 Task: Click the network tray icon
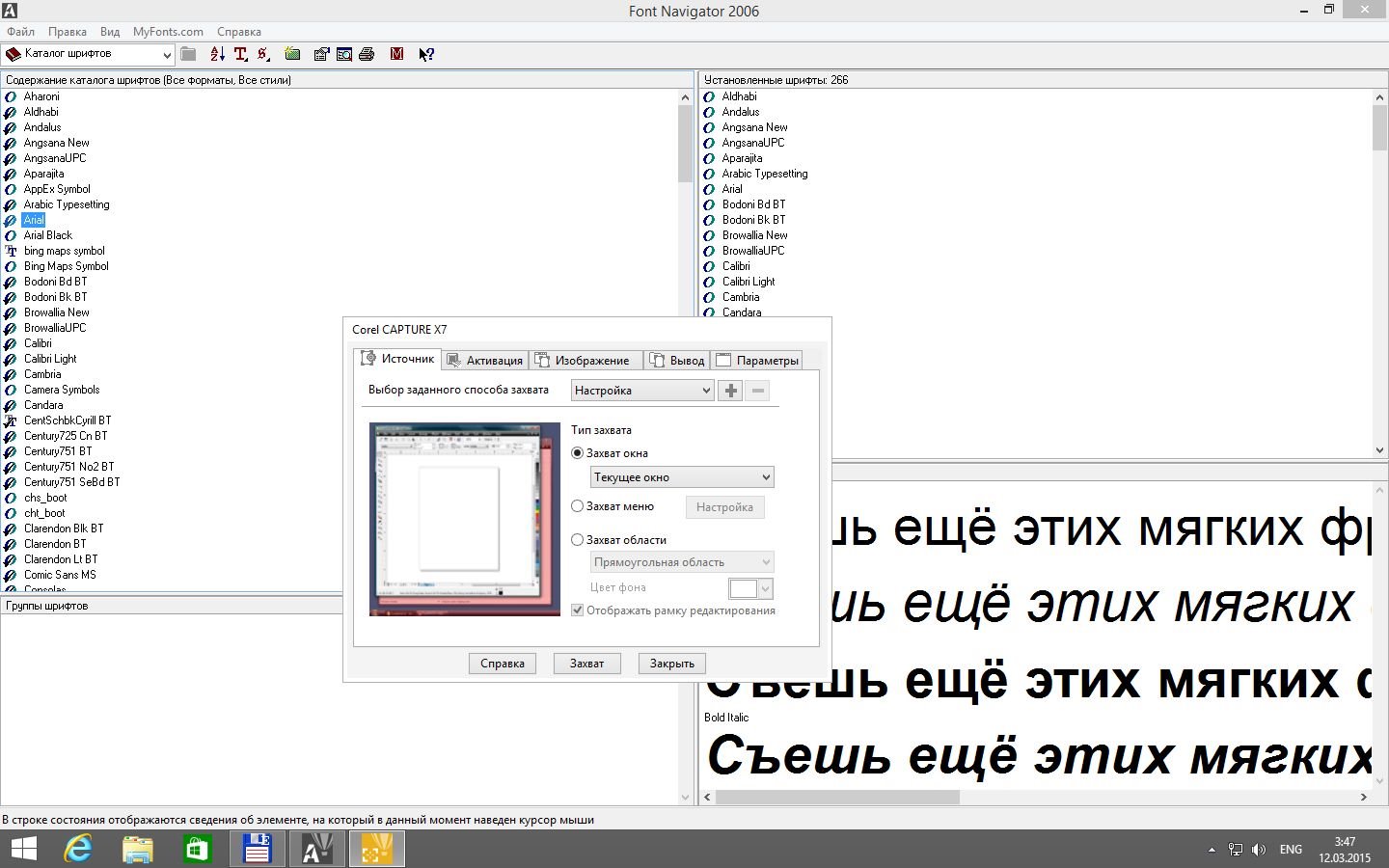[1235, 850]
